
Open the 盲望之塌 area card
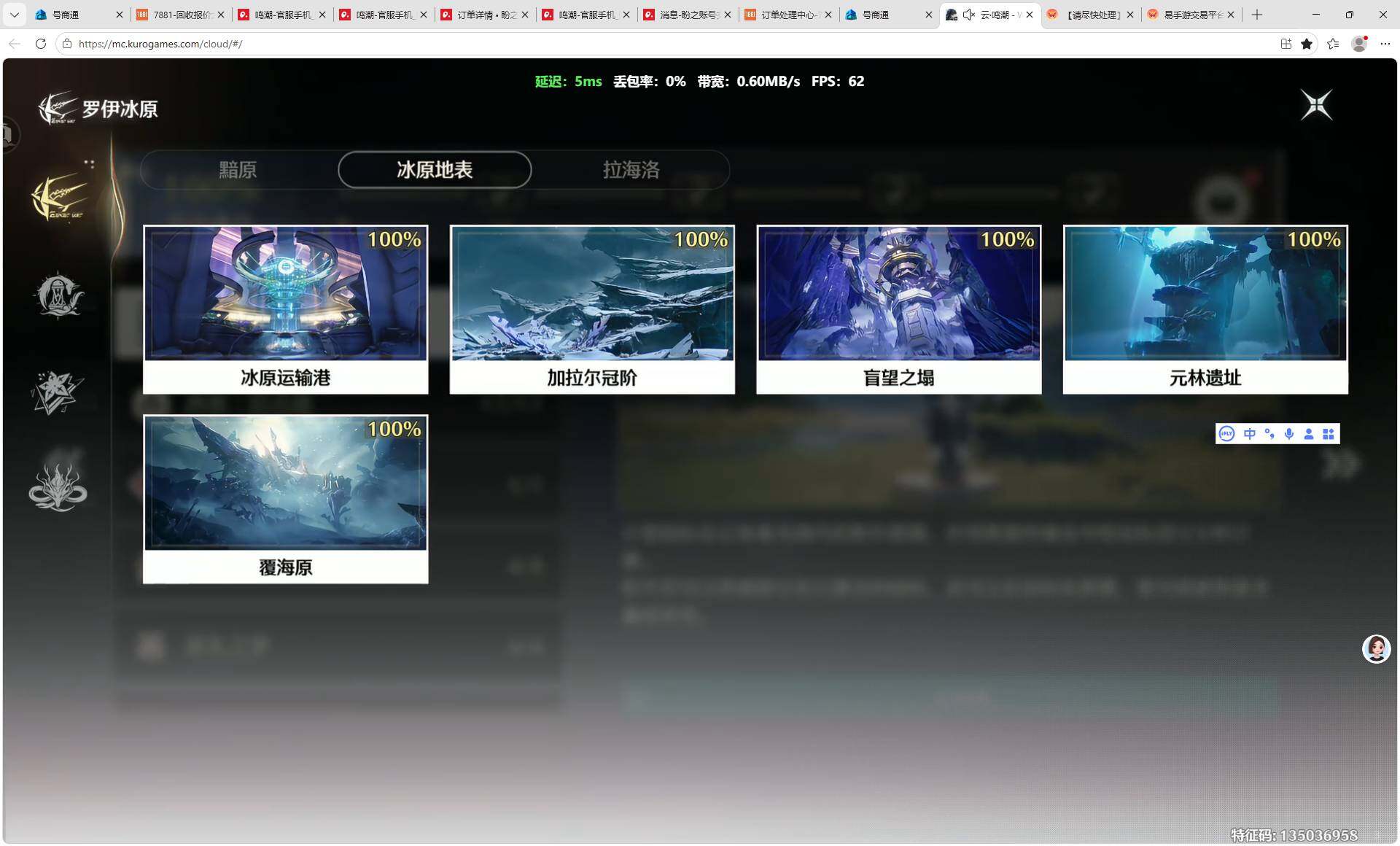899,309
